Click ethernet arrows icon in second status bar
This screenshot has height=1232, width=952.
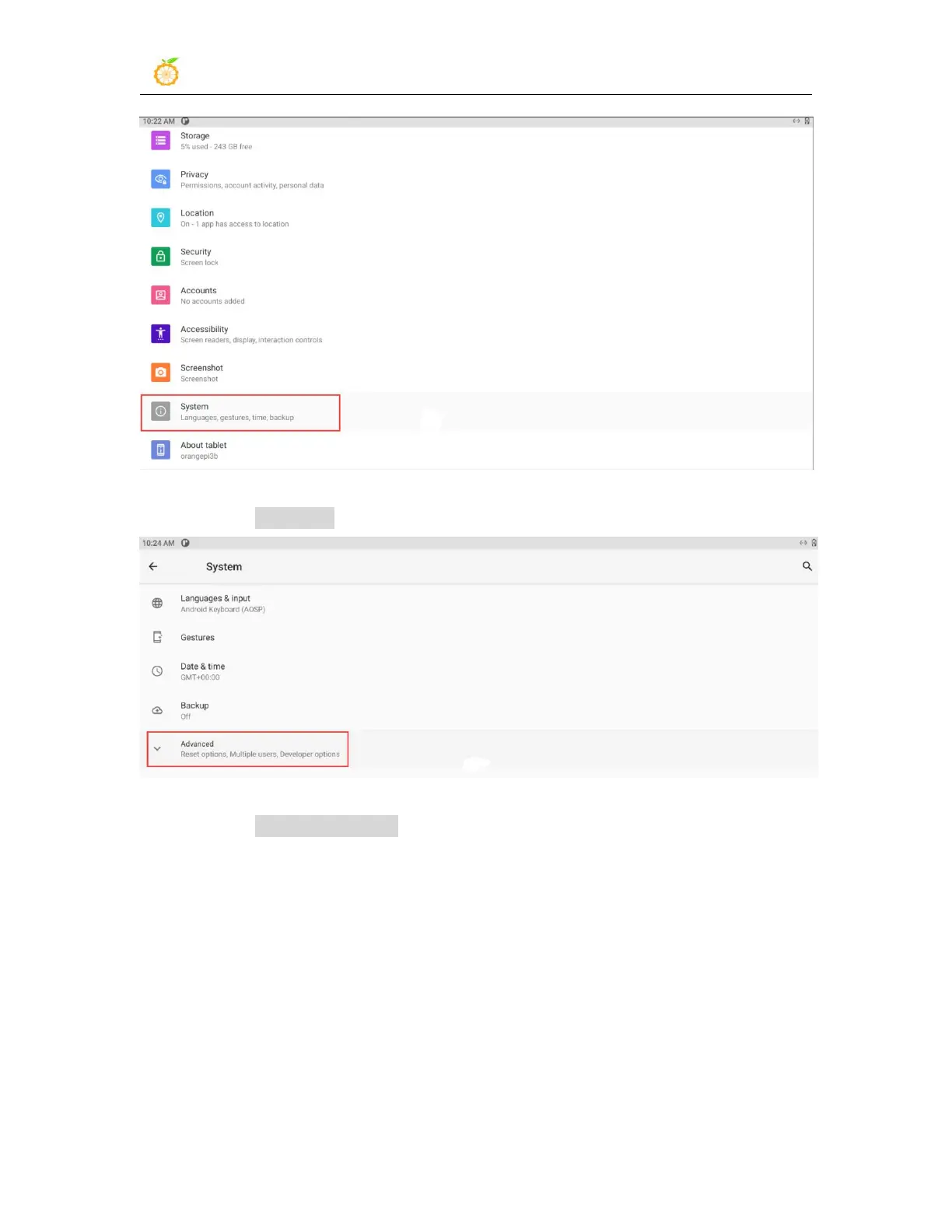tap(803, 543)
